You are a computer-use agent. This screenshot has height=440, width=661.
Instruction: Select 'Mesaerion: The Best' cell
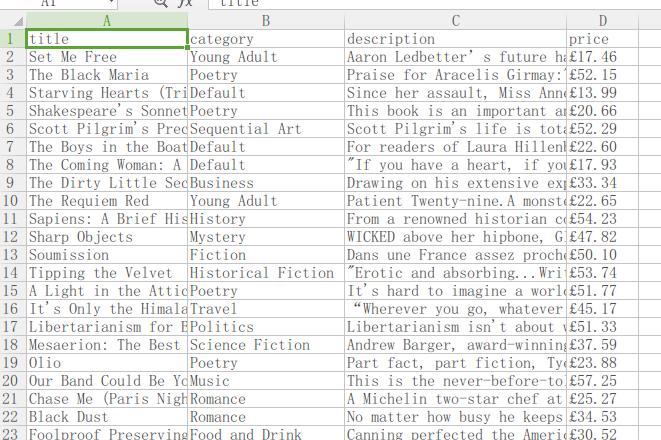click(x=107, y=345)
